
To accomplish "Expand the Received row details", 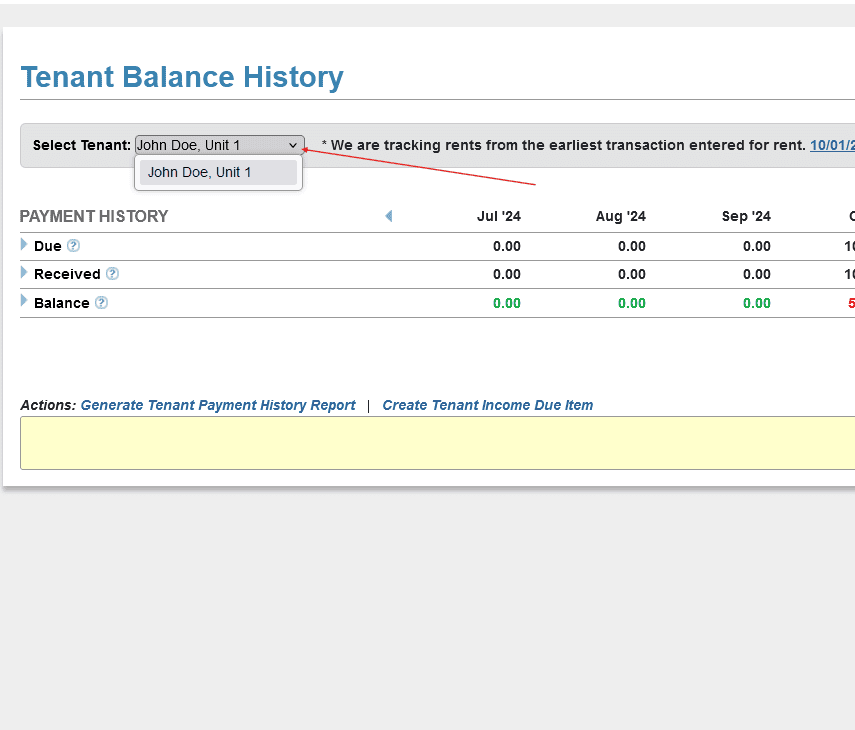I will pos(24,273).
